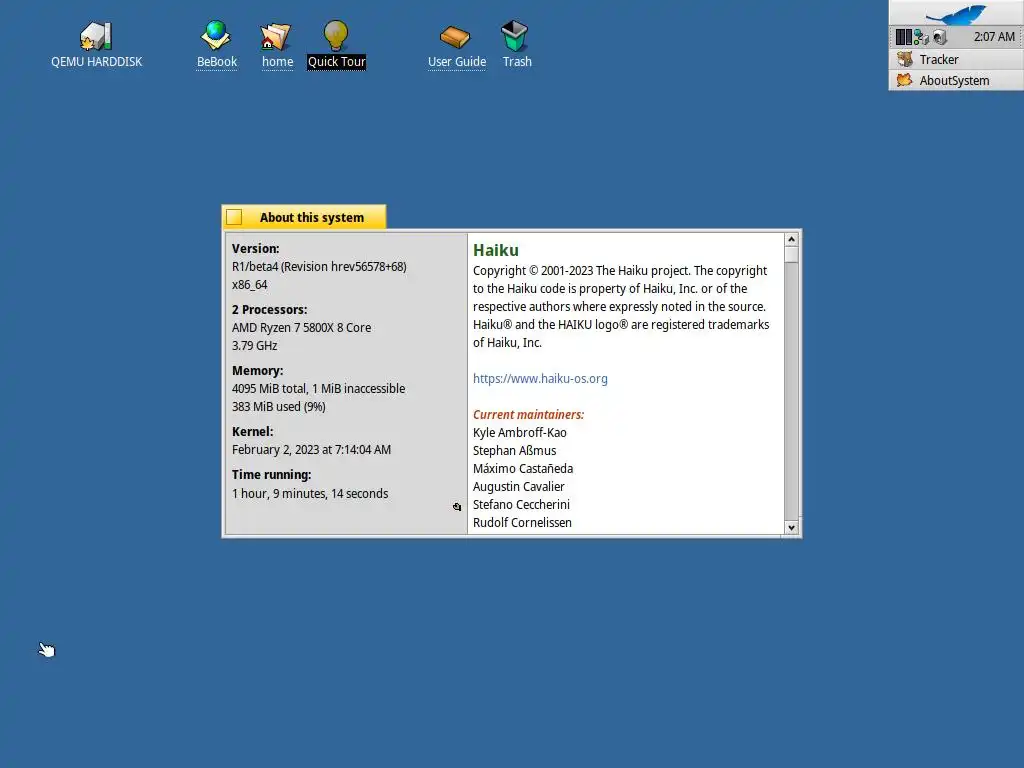Click the '2 Processors:' label

click(270, 310)
